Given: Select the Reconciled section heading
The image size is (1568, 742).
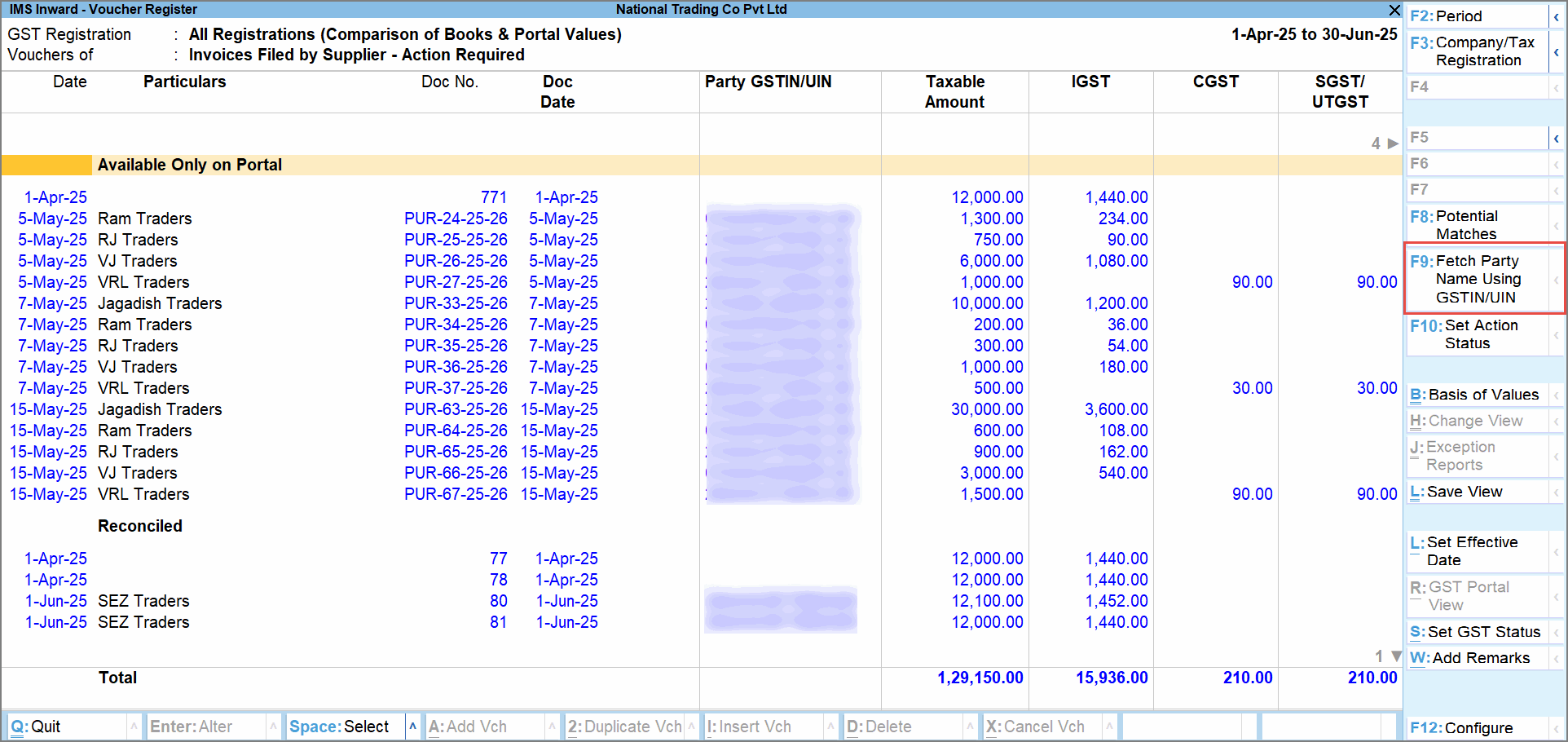Looking at the screenshot, I should point(140,526).
